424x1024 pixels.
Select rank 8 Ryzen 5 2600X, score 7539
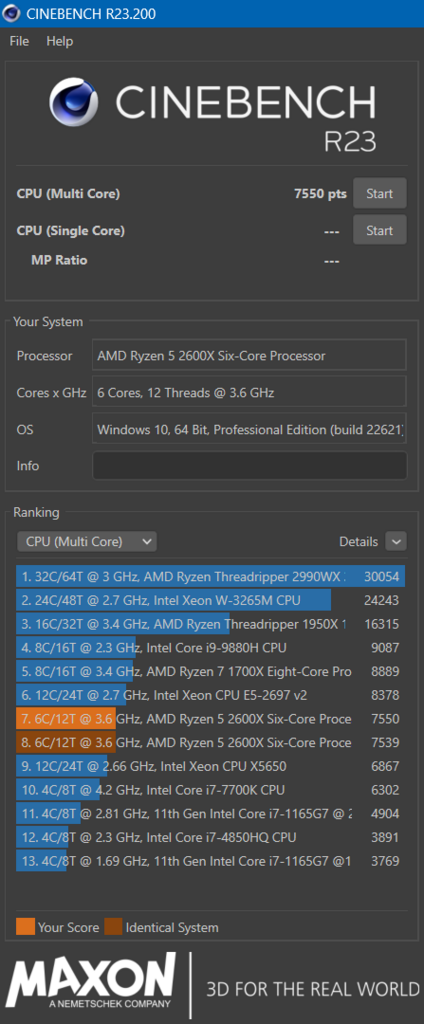click(210, 743)
